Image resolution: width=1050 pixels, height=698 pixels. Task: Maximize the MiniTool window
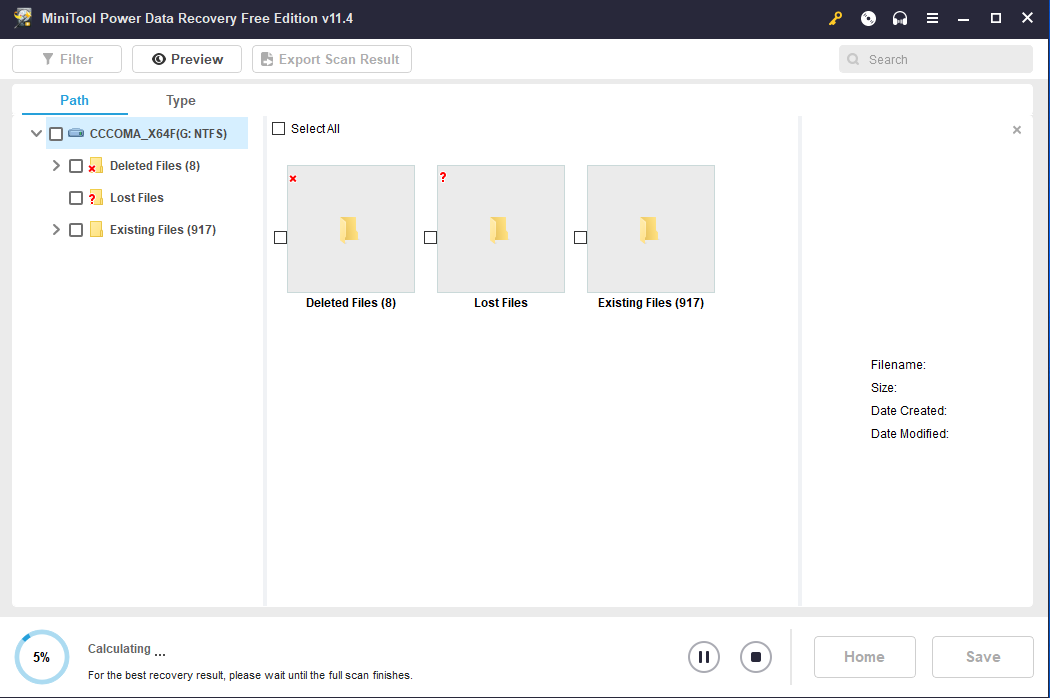pyautogui.click(x=996, y=19)
